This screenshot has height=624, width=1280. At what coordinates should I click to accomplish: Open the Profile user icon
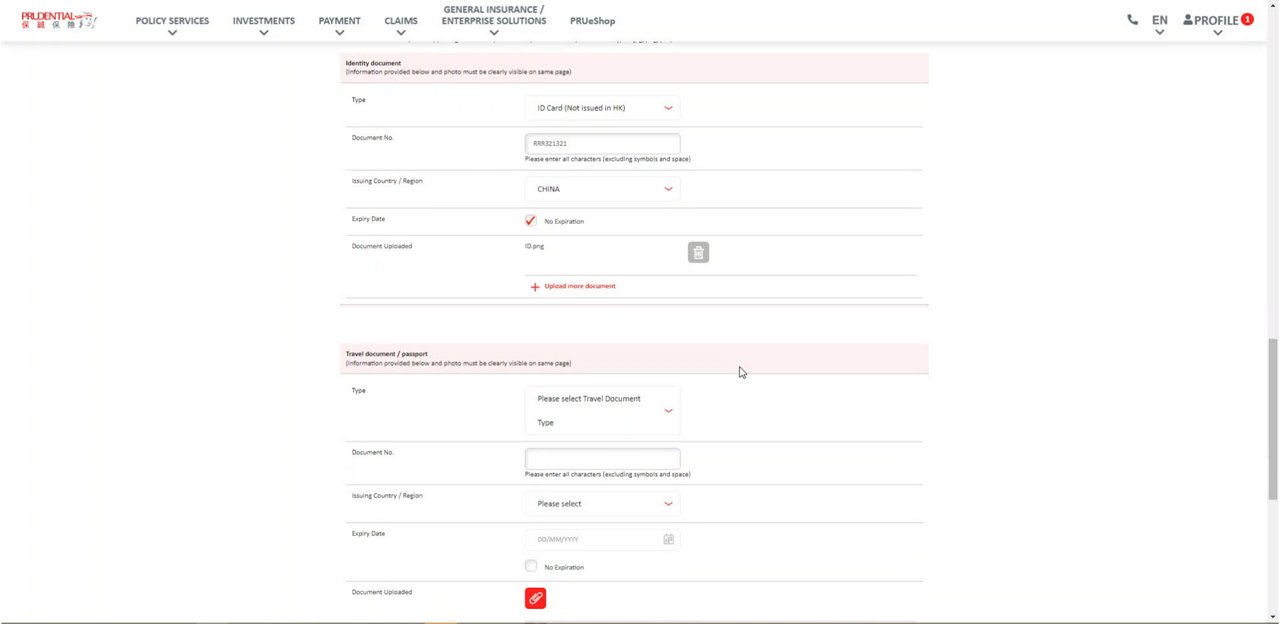coord(1188,20)
